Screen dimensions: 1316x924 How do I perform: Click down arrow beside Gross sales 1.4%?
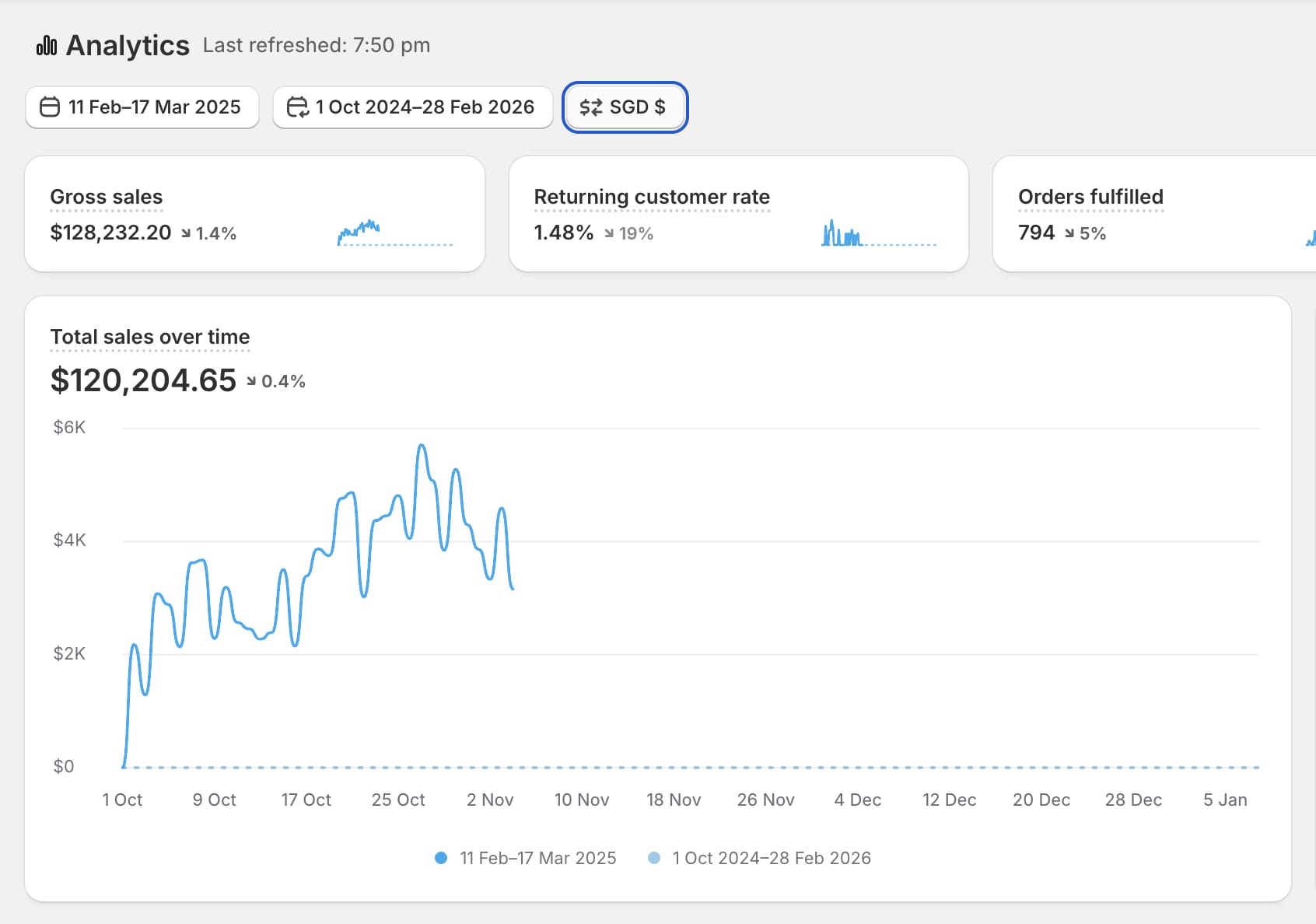pyautogui.click(x=186, y=233)
